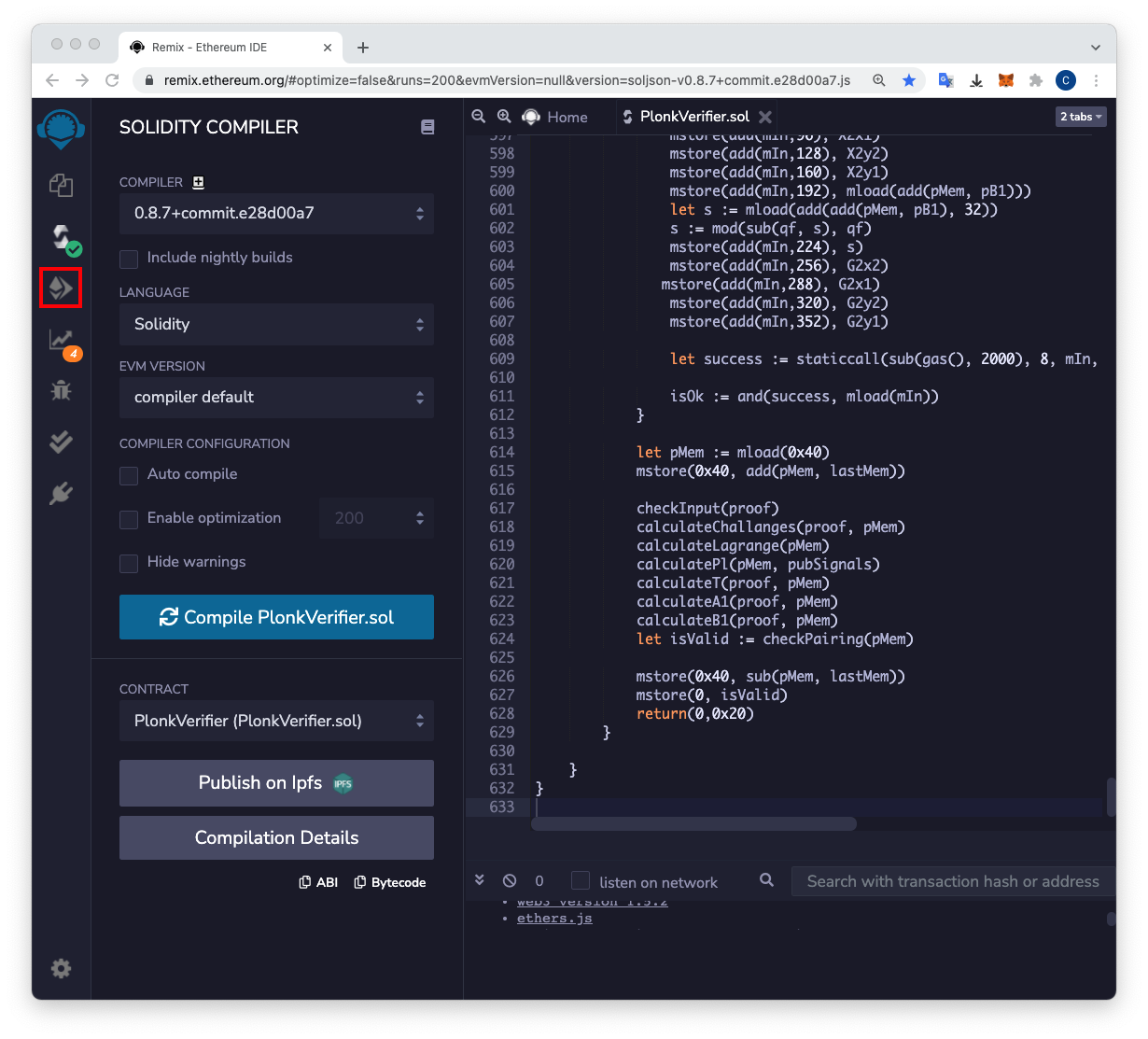The image size is (1148, 1039).
Task: Click Publish on Ipfs button
Action: click(x=276, y=783)
